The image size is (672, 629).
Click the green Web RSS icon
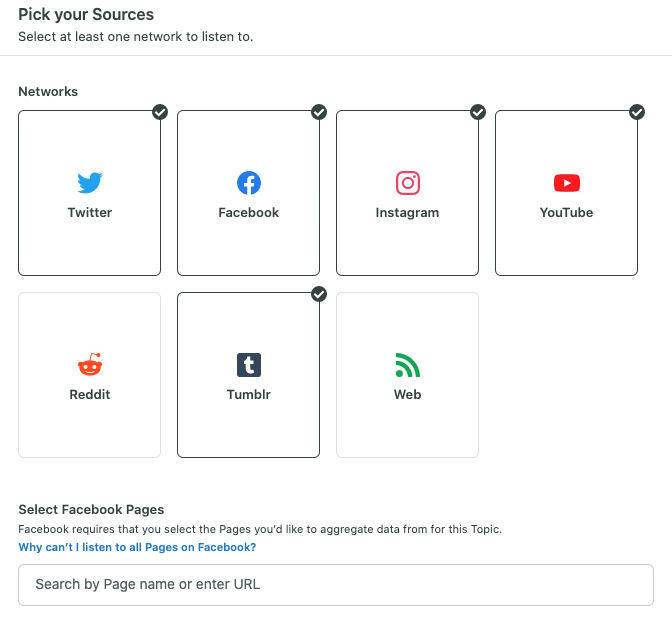coord(408,365)
